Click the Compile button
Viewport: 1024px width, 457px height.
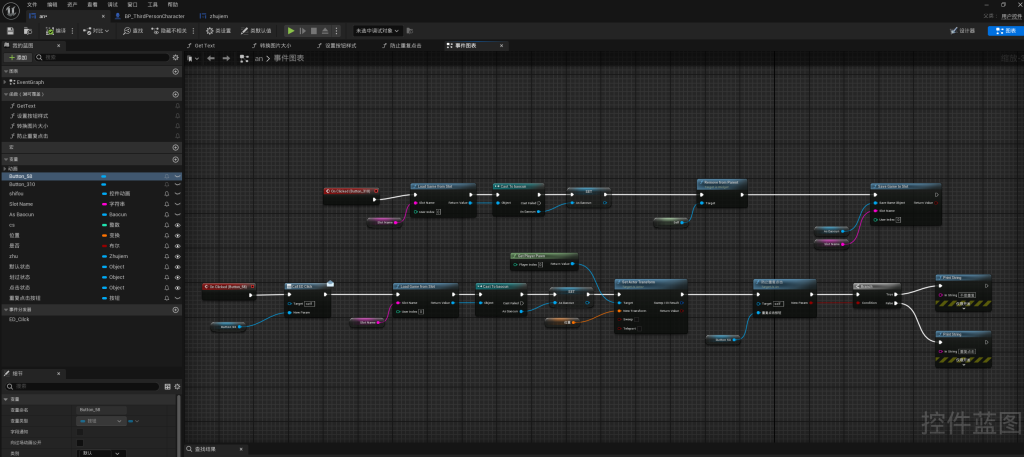[x=58, y=31]
